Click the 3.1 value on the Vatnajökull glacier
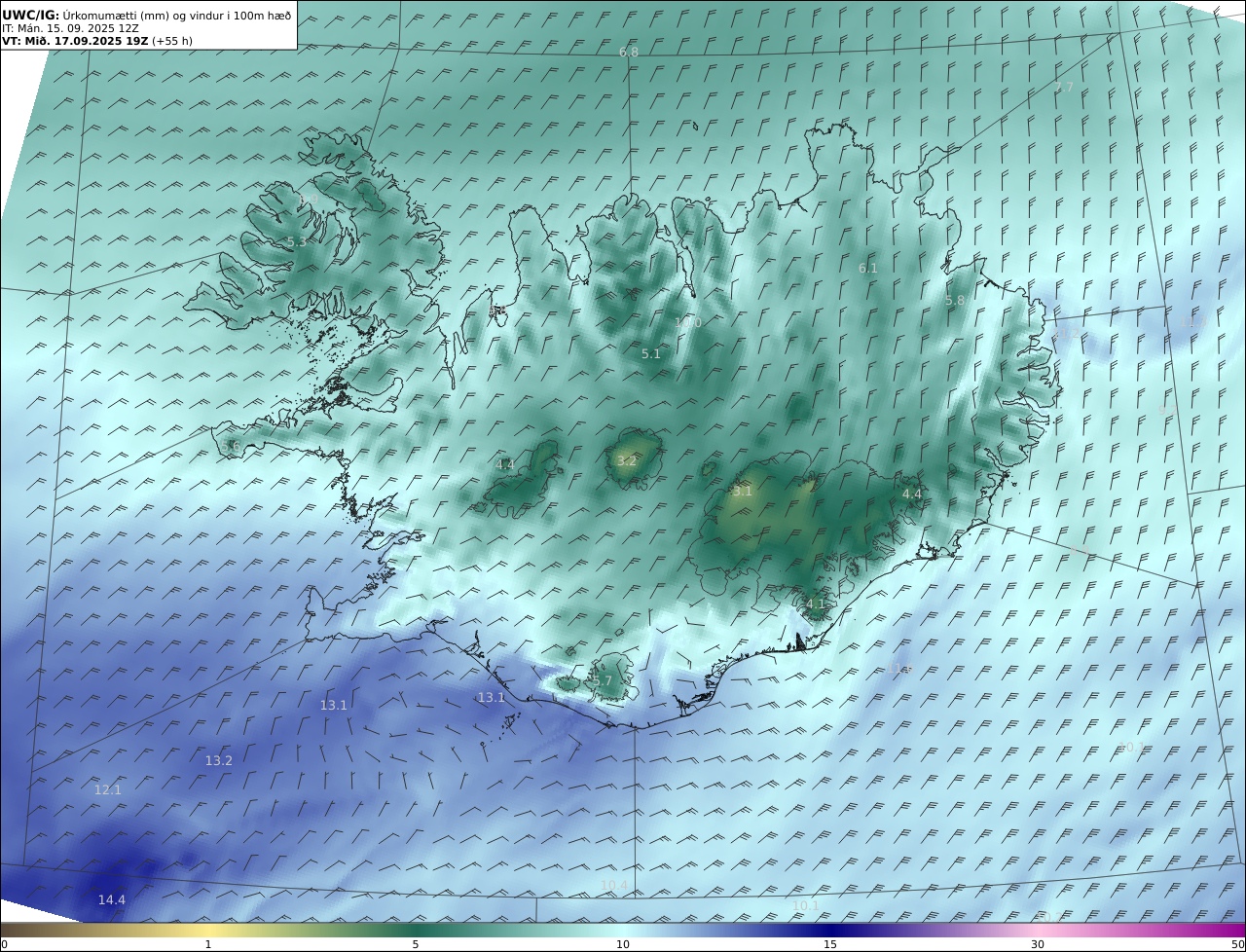 pyautogui.click(x=742, y=493)
